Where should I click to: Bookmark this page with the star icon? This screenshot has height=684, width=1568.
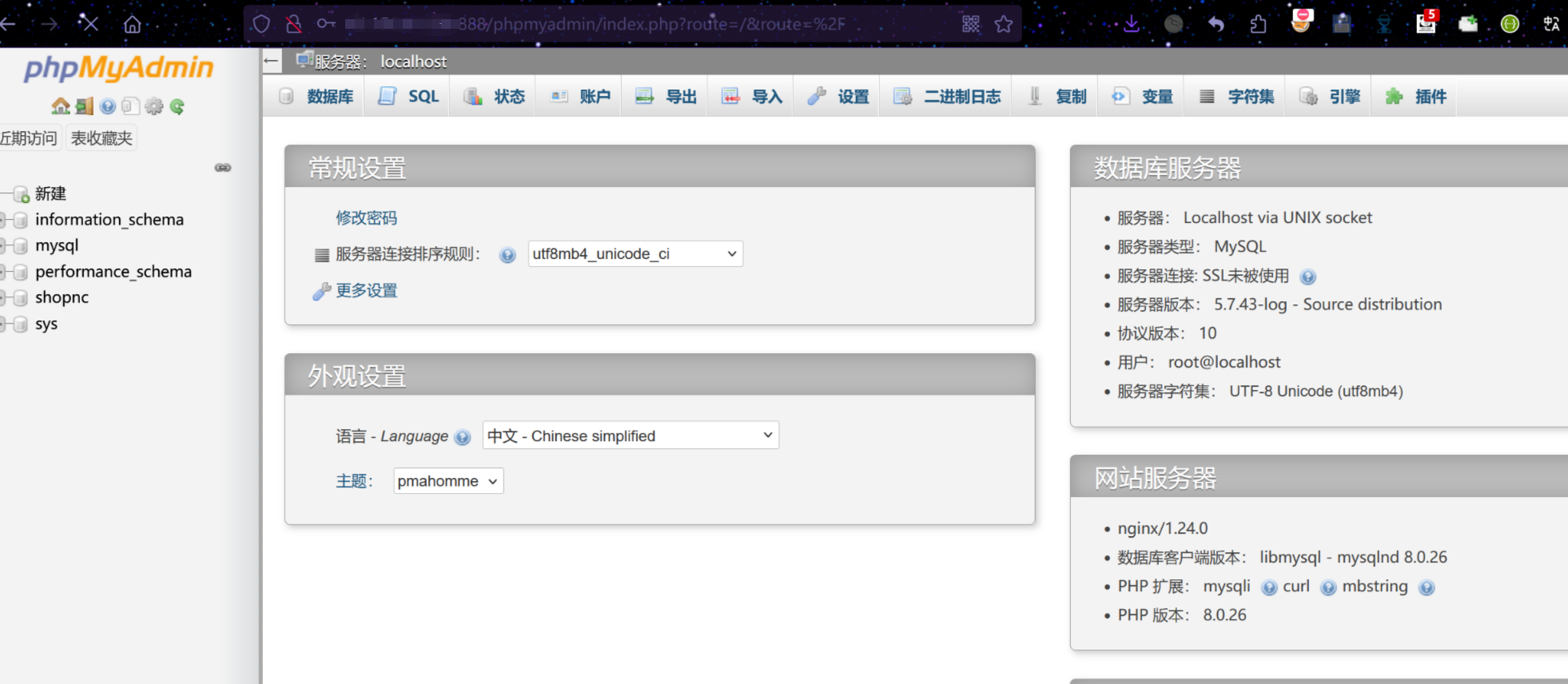(1004, 24)
